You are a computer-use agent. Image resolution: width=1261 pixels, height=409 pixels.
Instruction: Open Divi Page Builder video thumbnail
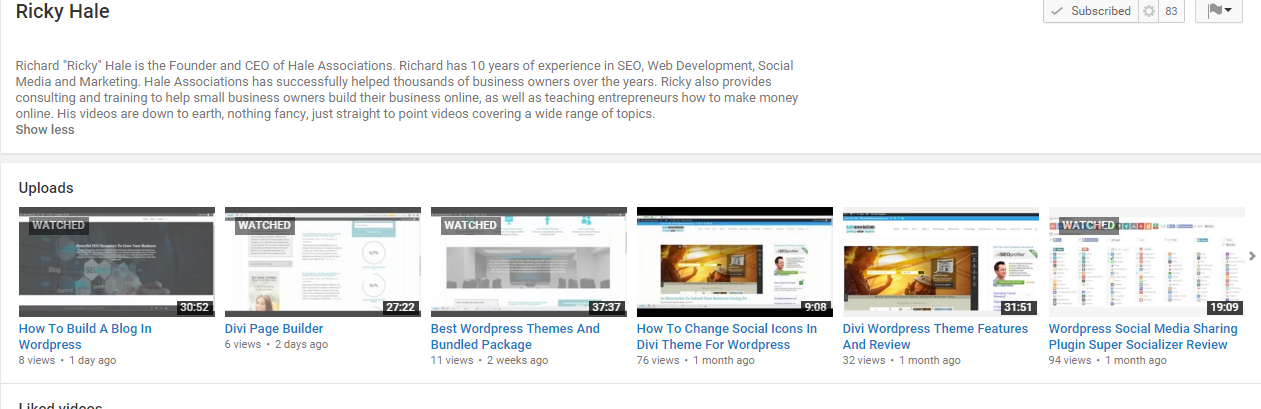click(x=323, y=262)
